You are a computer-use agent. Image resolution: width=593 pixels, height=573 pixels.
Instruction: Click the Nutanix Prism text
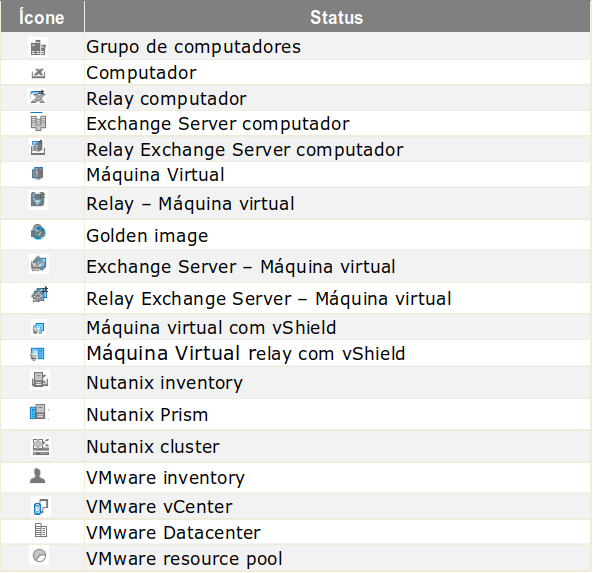(x=147, y=415)
